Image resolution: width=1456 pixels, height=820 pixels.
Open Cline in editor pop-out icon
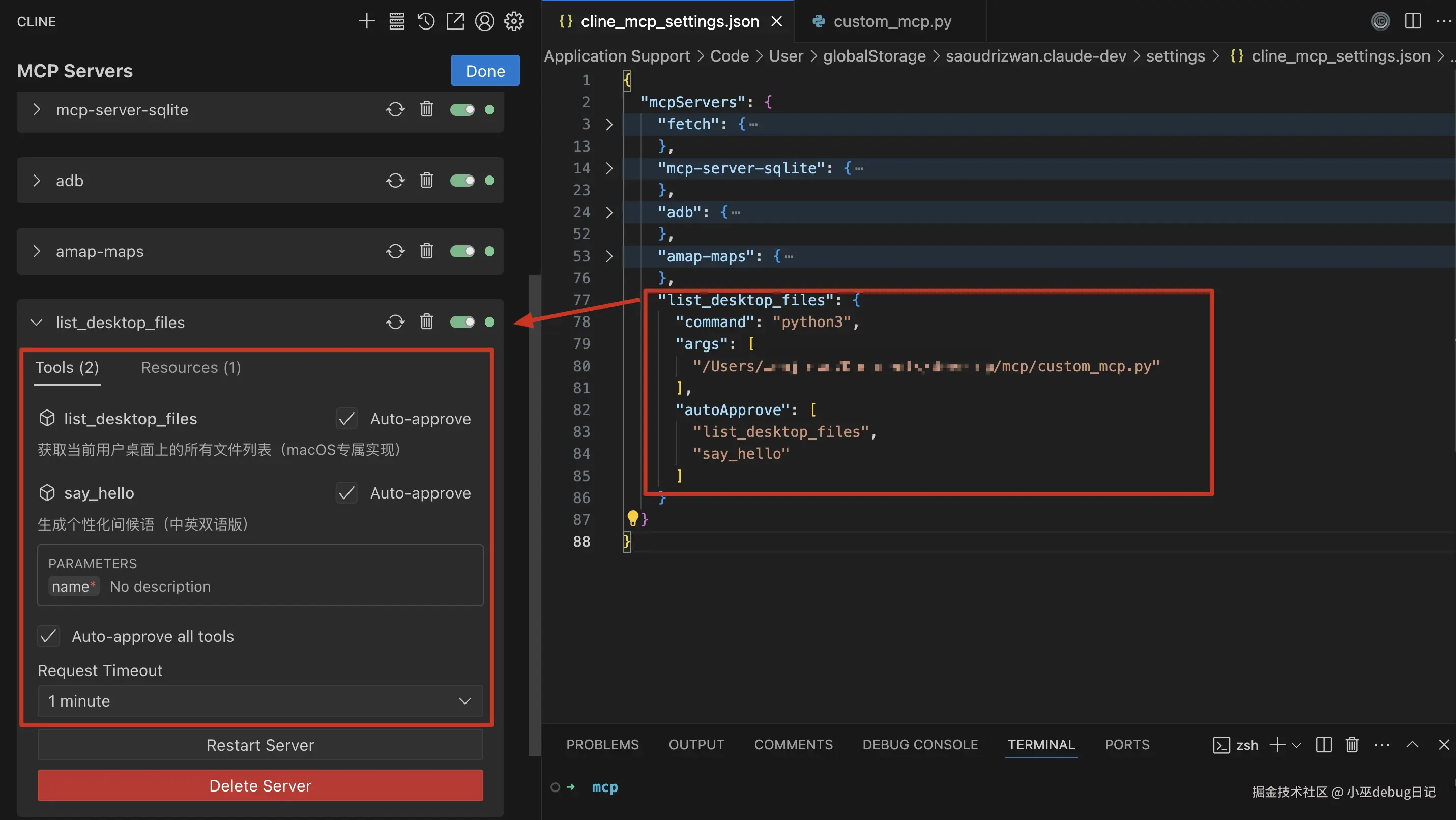[x=455, y=21]
